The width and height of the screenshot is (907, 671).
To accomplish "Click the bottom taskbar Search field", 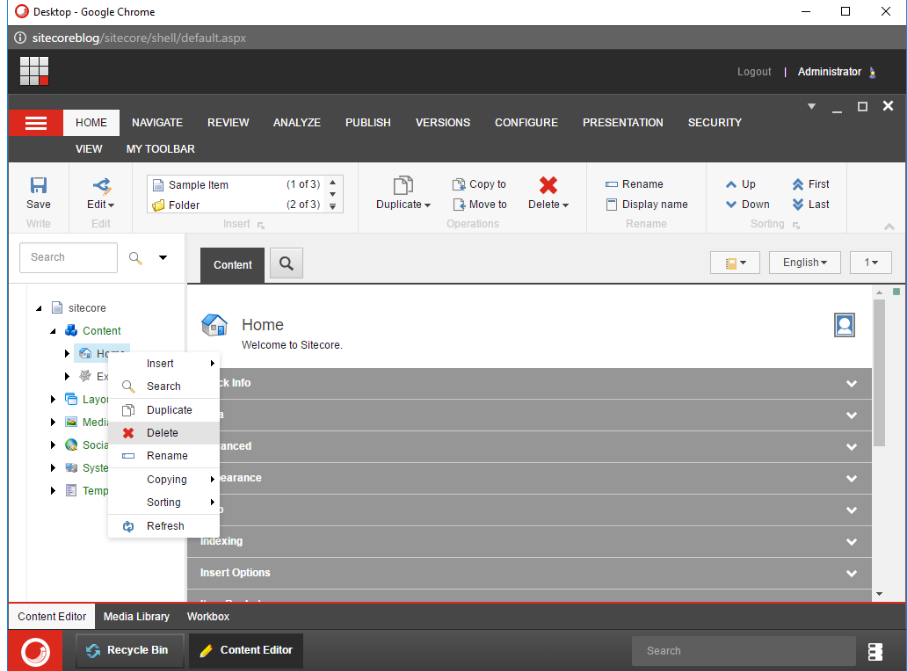I will point(743,651).
